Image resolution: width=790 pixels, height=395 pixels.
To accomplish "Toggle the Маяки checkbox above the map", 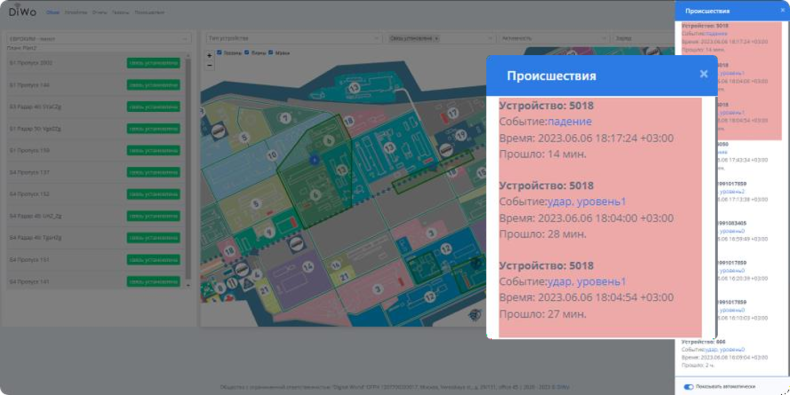I will 271,52.
